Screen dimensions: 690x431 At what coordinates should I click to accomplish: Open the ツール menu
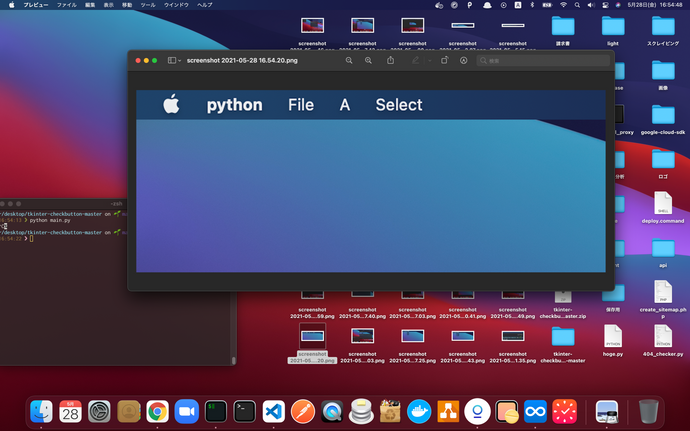pos(148,5)
